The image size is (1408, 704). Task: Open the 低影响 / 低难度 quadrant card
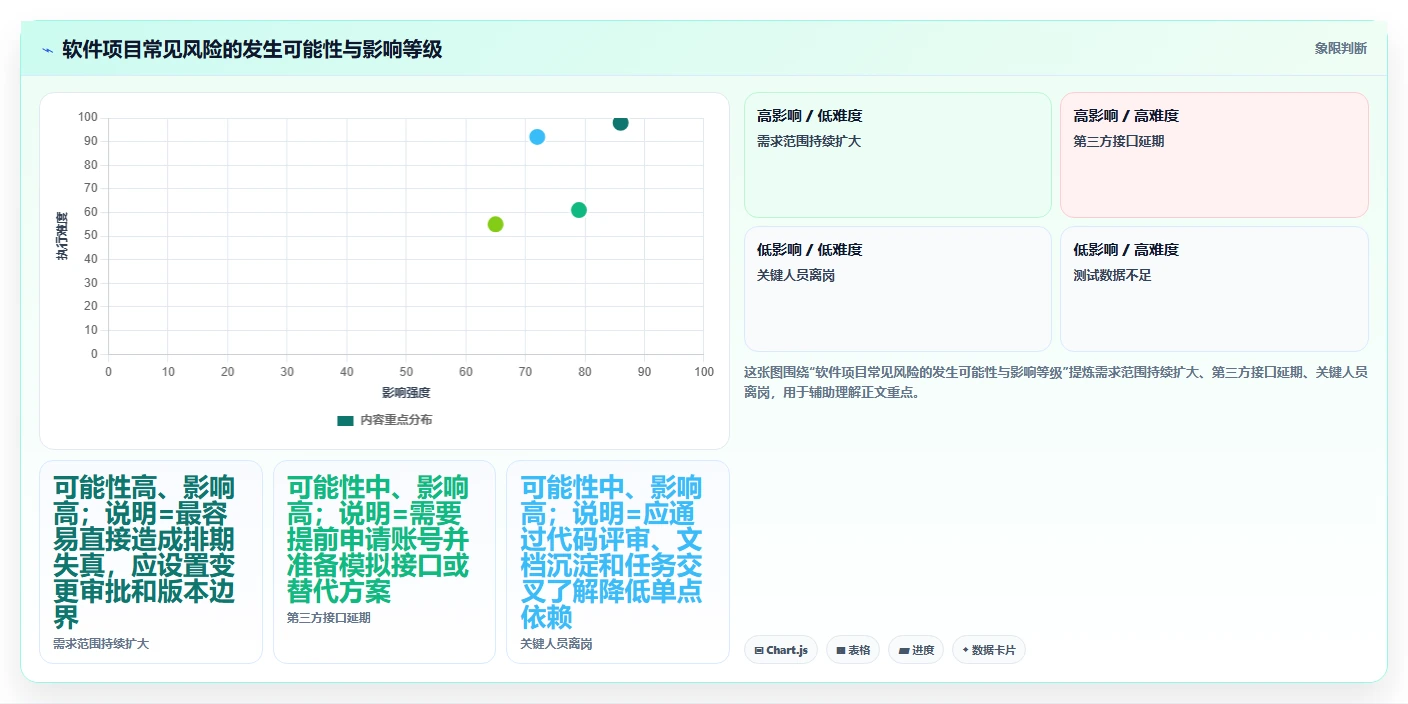coord(898,289)
